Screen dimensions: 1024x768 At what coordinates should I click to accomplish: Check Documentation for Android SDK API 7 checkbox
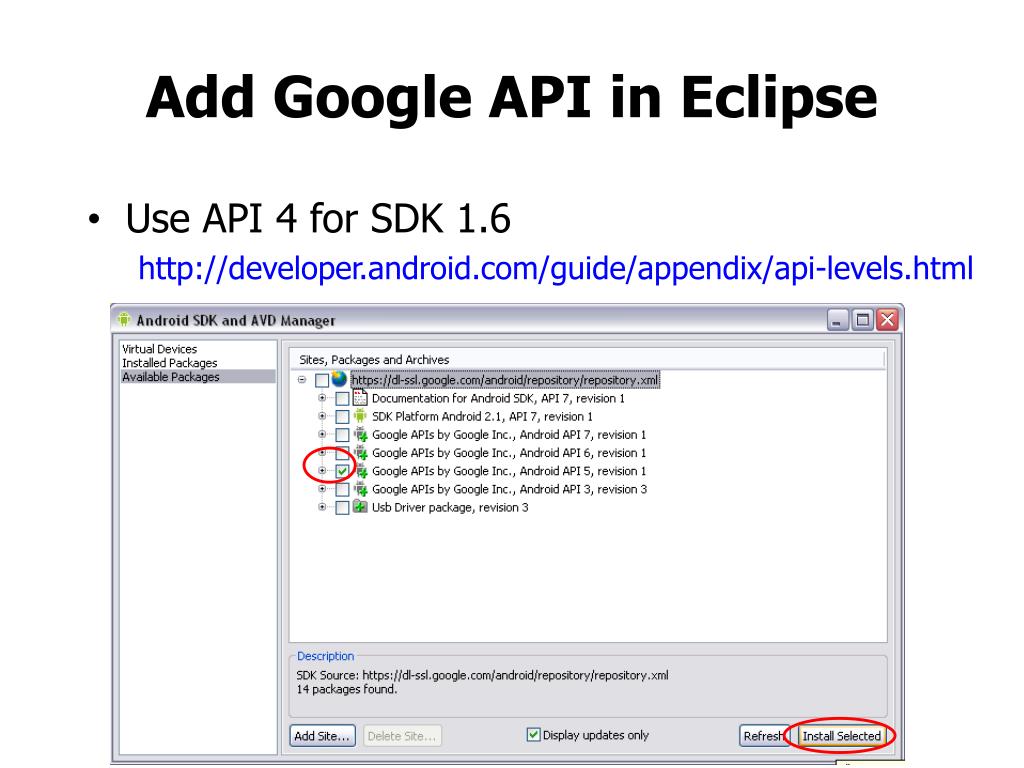pyautogui.click(x=342, y=398)
